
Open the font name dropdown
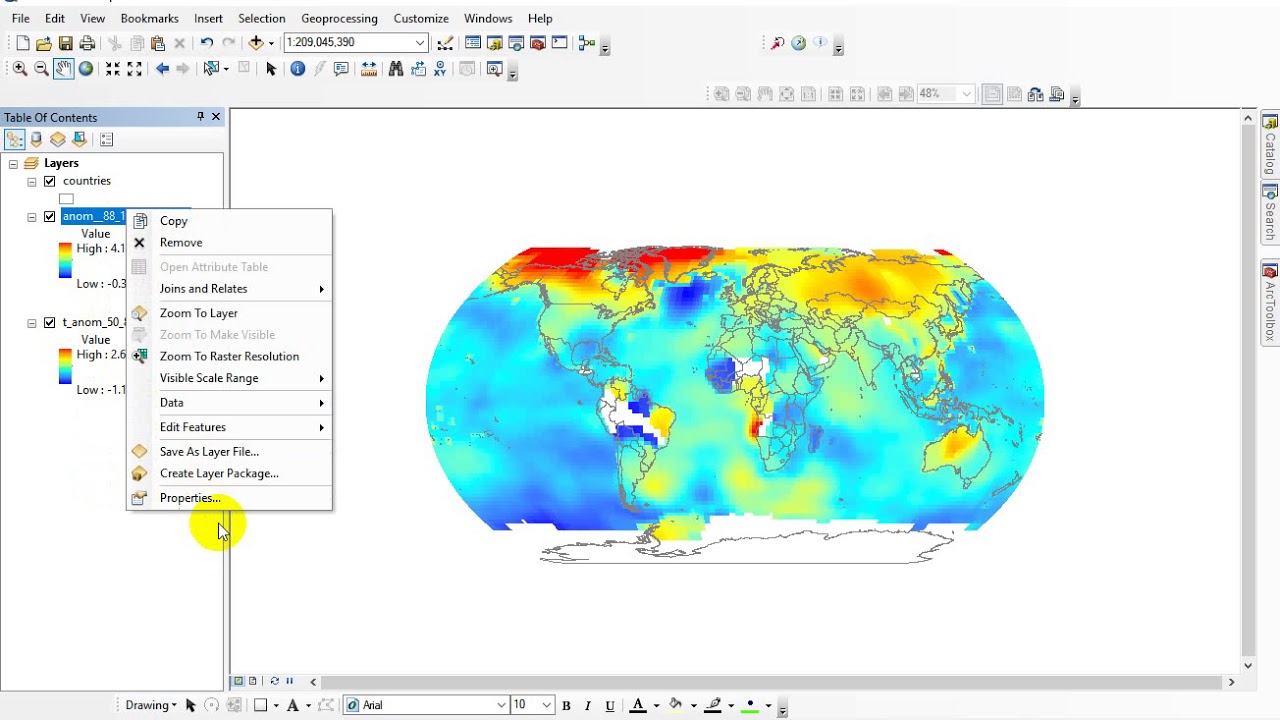(x=501, y=705)
